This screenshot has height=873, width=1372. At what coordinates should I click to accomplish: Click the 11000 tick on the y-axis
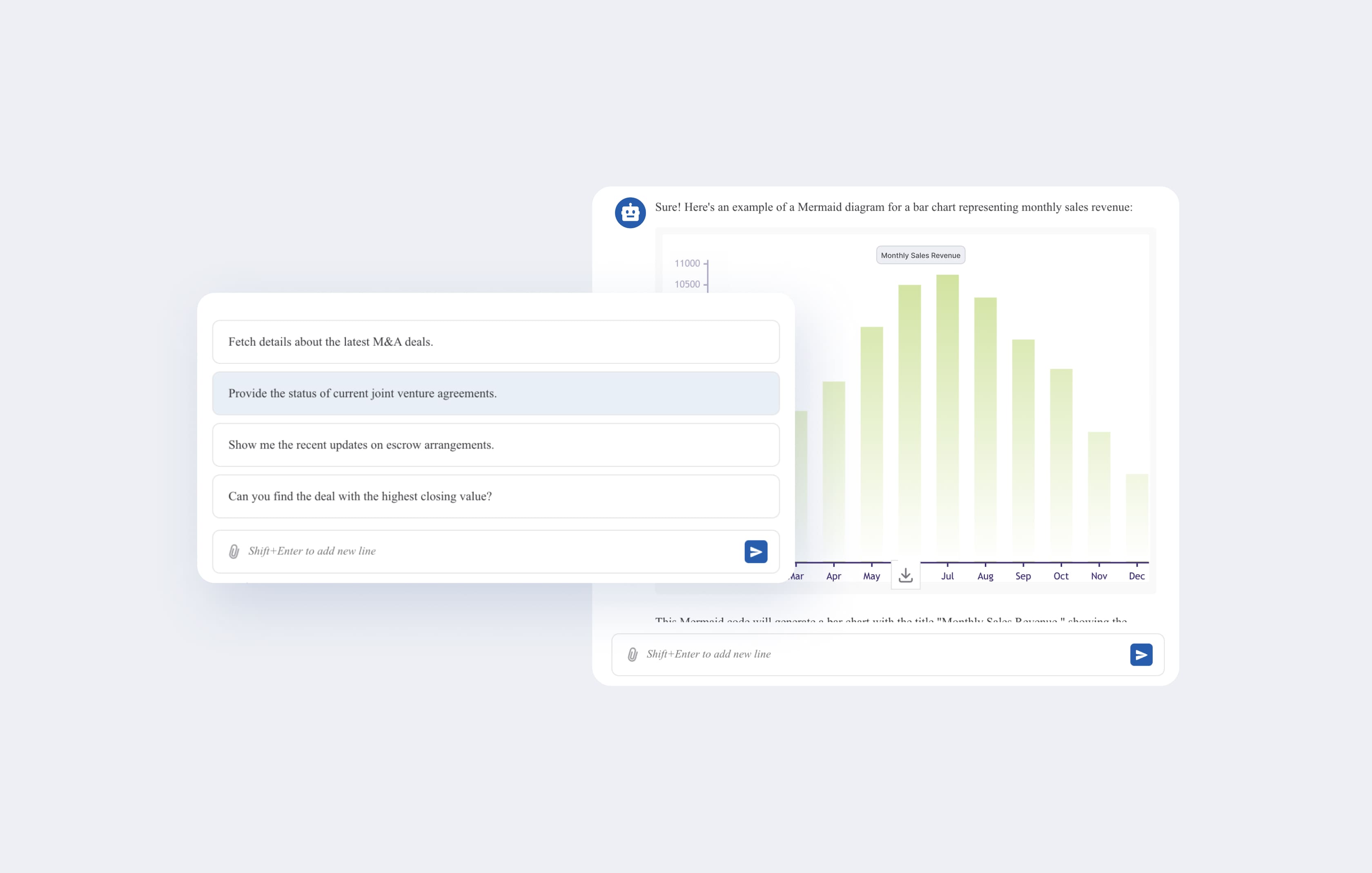point(687,263)
